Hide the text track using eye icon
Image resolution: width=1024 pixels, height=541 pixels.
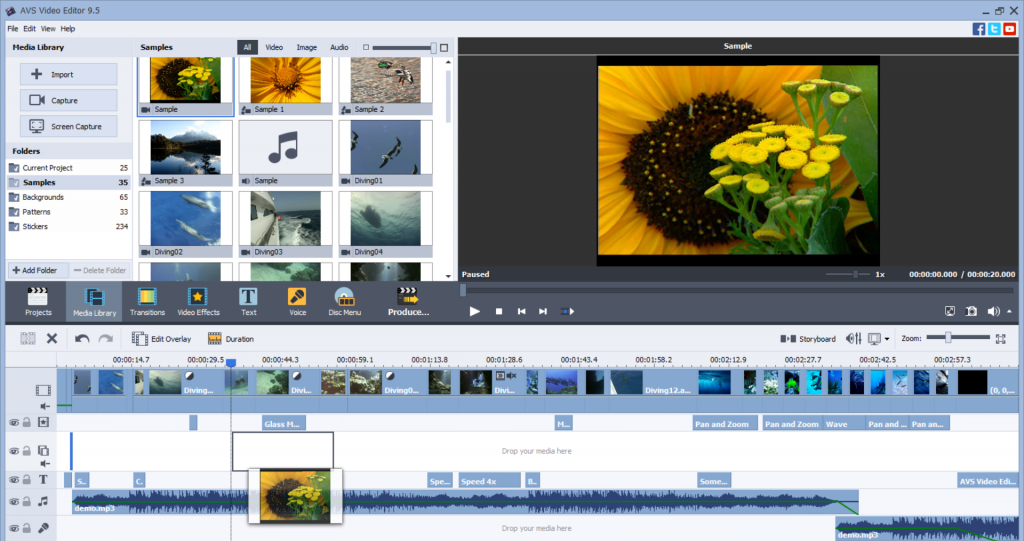(14, 480)
